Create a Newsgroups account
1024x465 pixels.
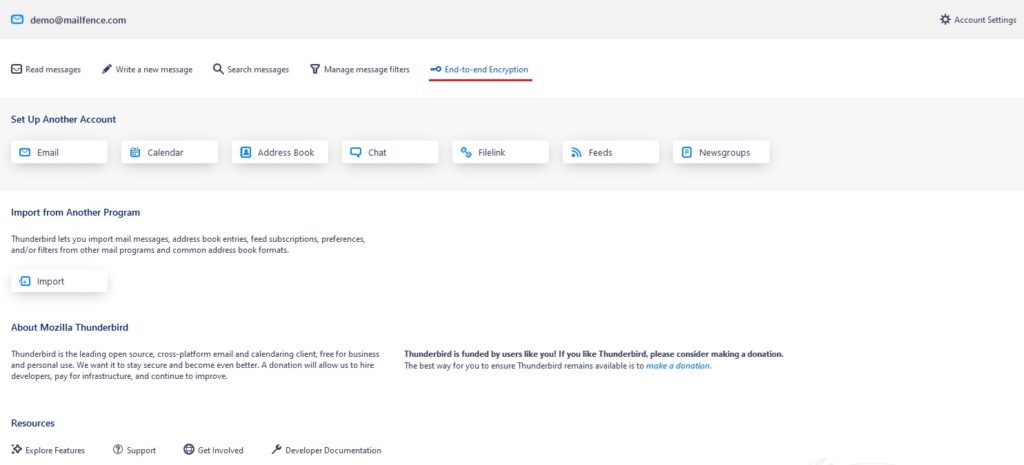(x=722, y=152)
